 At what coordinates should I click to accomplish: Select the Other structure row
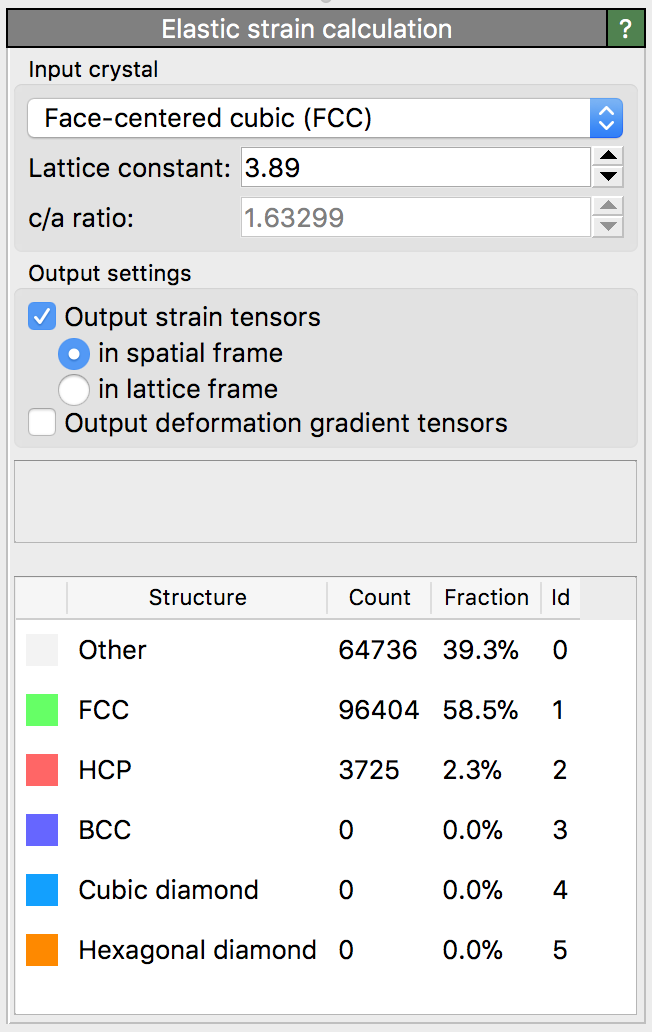pyautogui.click(x=113, y=650)
